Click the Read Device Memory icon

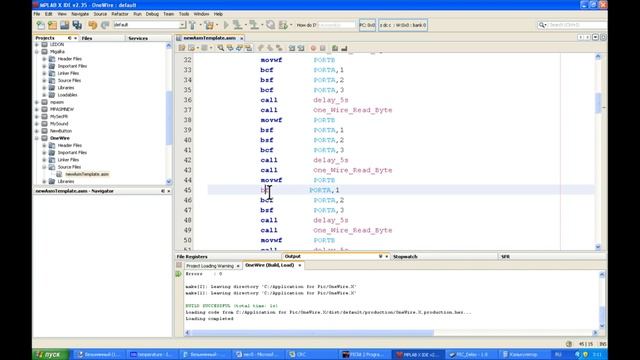tap(254, 25)
